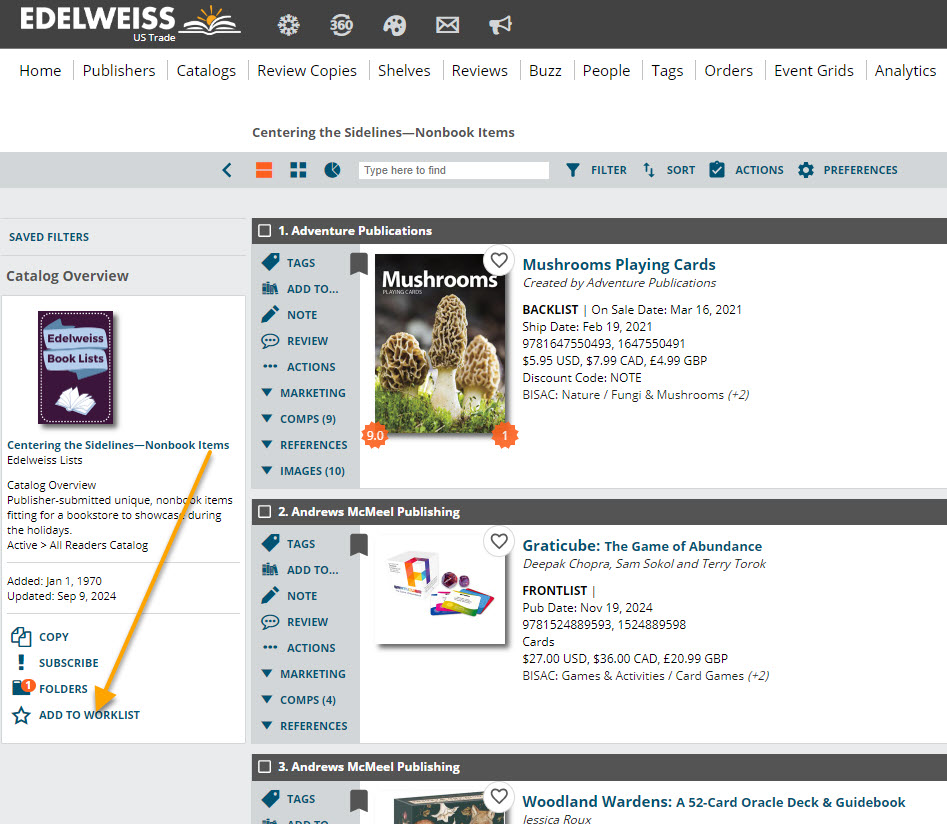Screen dimensions: 947x824
Task: Open Mushrooms Playing Cards title link
Action: click(619, 265)
